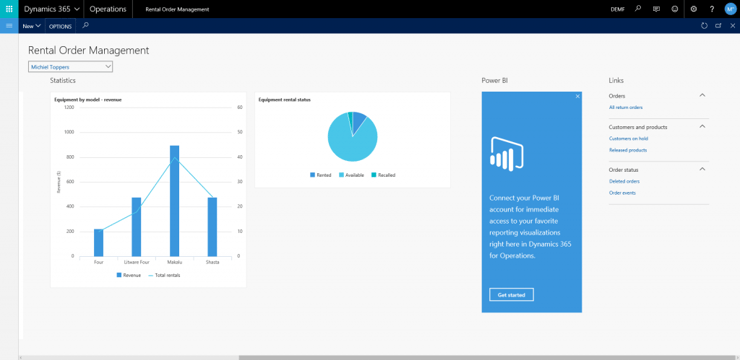
Task: Open Released products link
Action: (x=628, y=150)
